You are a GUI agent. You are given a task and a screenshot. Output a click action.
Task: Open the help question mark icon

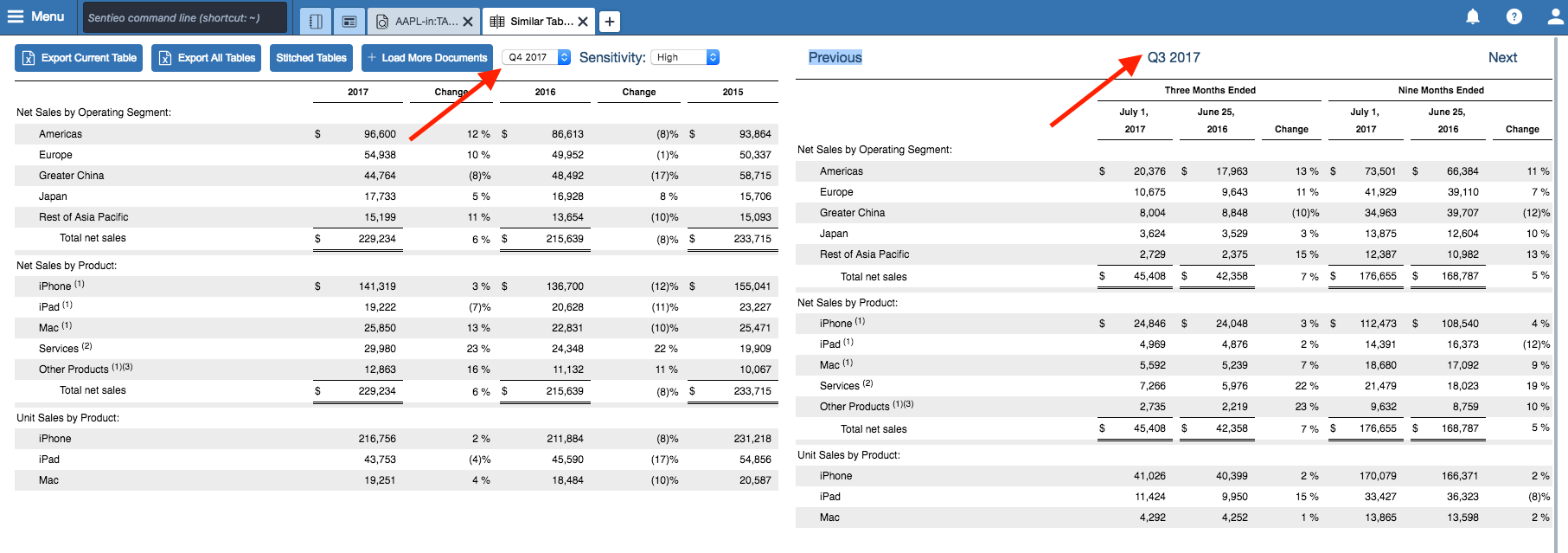[1514, 16]
